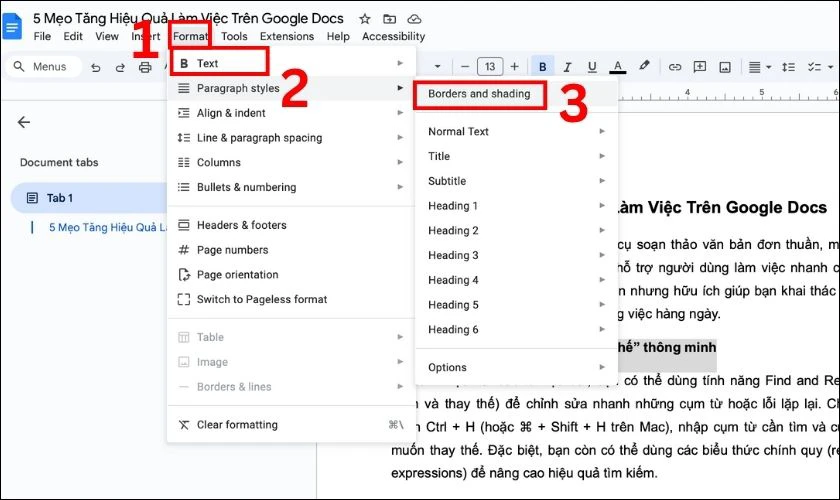Expand the paragraph styles Options submenu

click(x=516, y=367)
